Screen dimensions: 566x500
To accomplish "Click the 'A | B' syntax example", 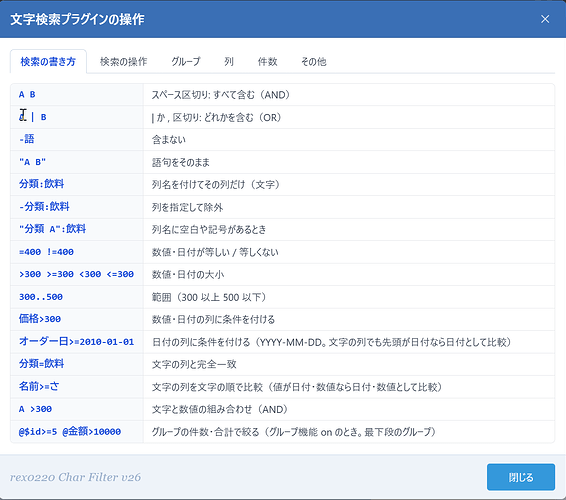I will click(x=32, y=117).
